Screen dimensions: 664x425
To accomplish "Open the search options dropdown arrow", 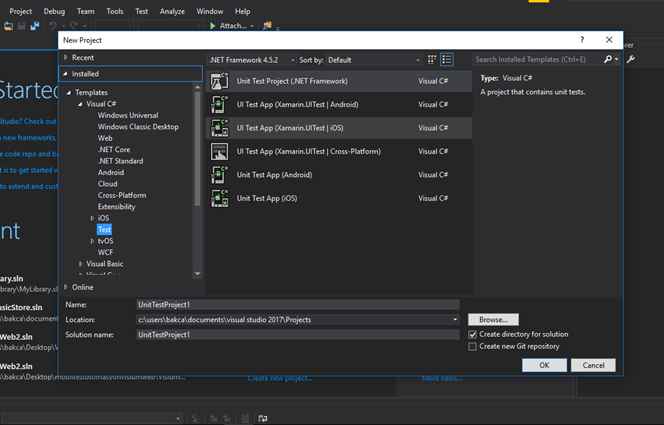I will point(617,59).
